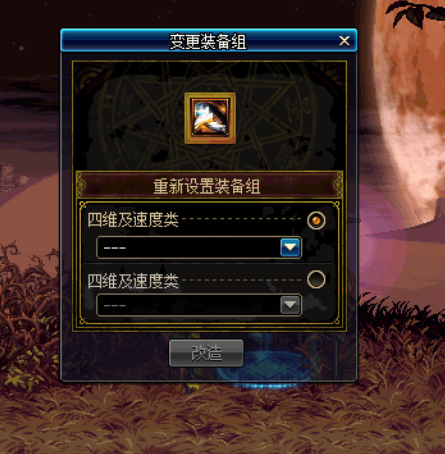Click the 变更装备组 title bar text
The height and width of the screenshot is (454, 445).
coord(208,42)
